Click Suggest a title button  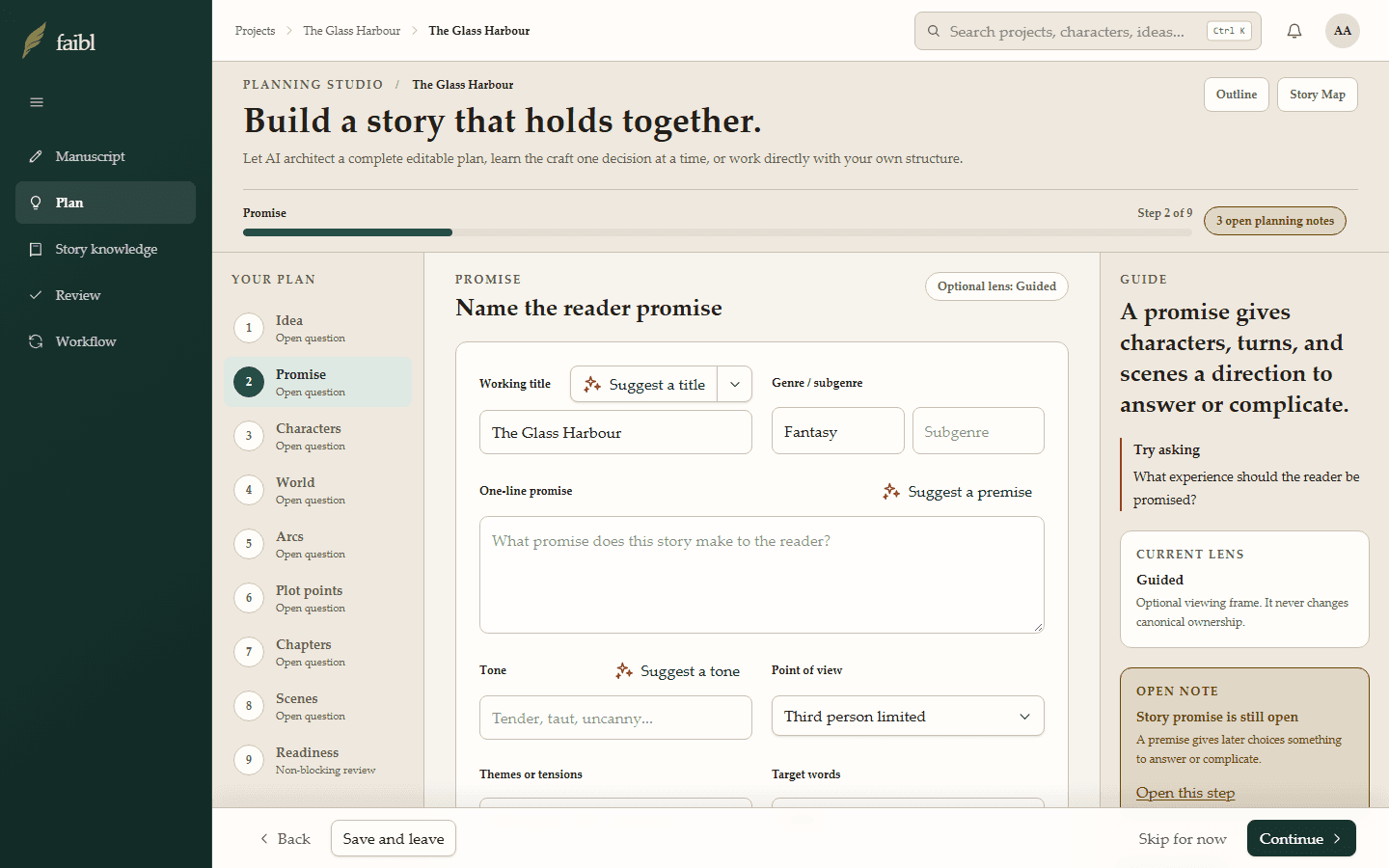pyautogui.click(x=644, y=384)
